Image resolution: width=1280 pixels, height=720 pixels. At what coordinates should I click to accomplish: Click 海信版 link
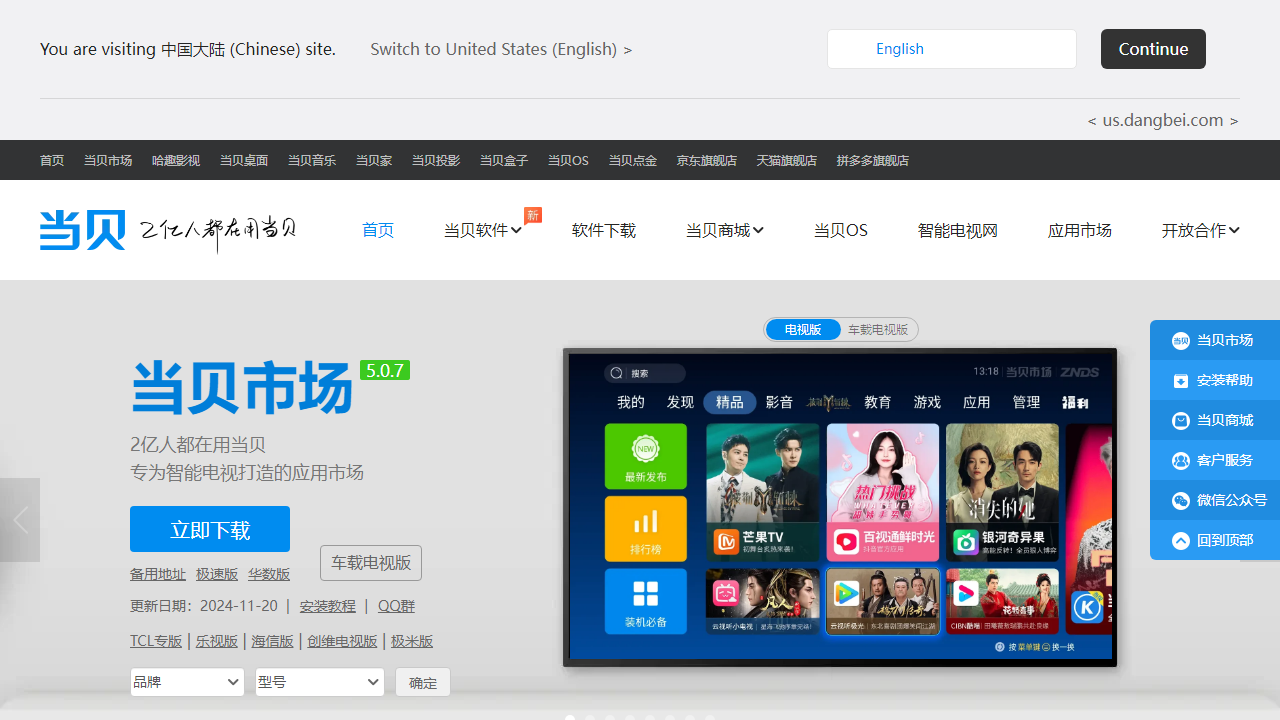click(x=273, y=641)
